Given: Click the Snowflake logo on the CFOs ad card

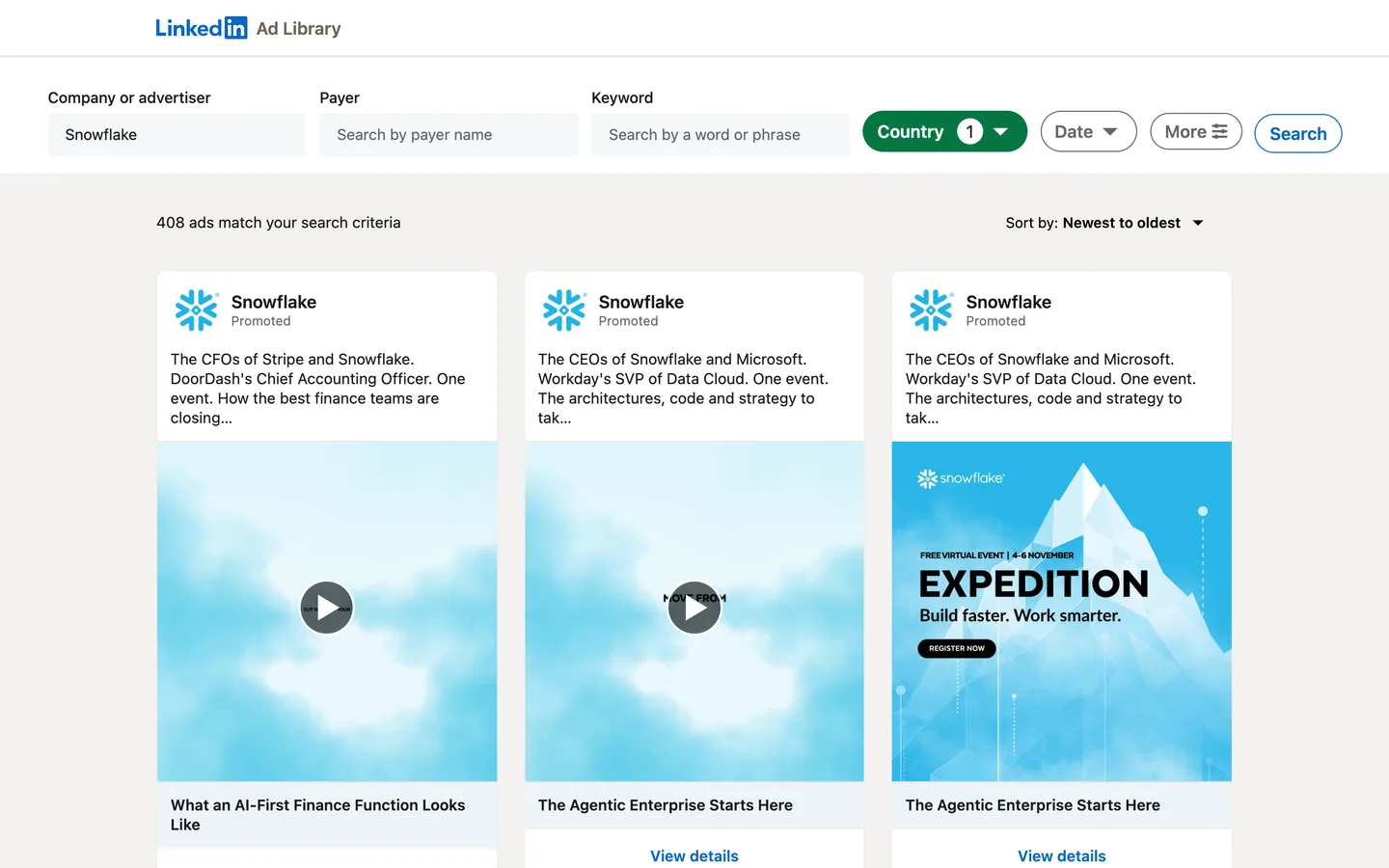Looking at the screenshot, I should [x=197, y=310].
